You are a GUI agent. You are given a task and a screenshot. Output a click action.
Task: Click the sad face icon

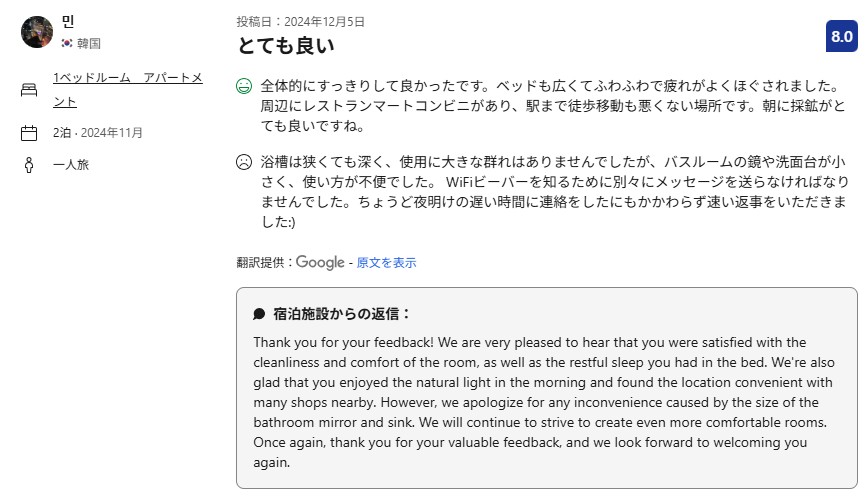[243, 162]
